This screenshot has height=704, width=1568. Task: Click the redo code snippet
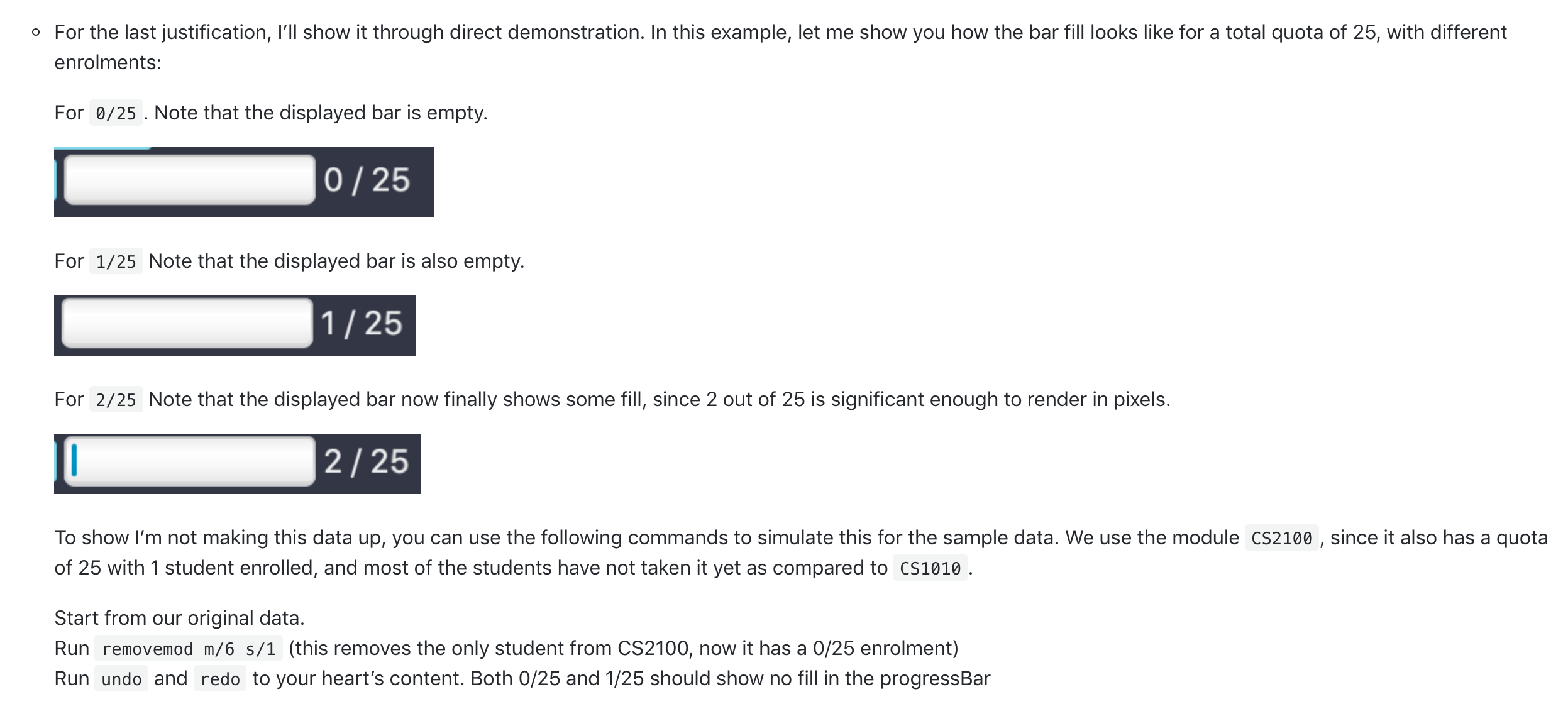click(219, 679)
